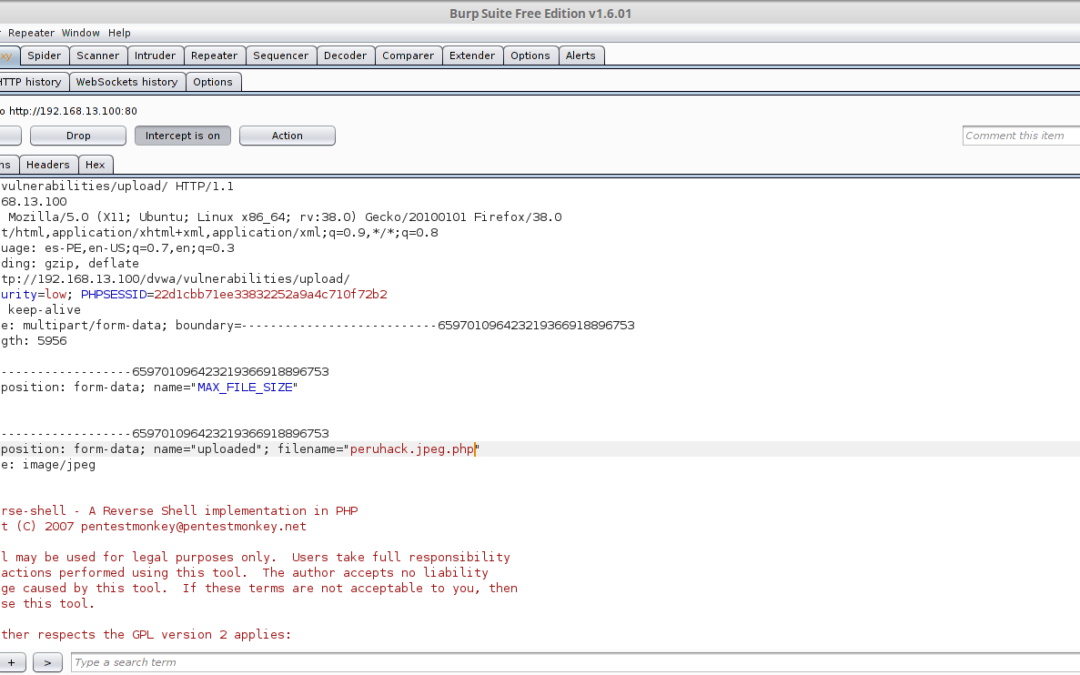Image resolution: width=1080 pixels, height=675 pixels.
Task: Click the gzip, deflate encoding line
Action: click(70, 263)
